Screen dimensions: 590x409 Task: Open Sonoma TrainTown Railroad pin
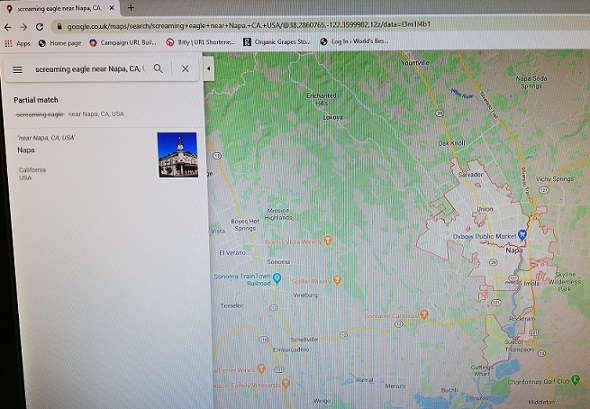tap(277, 278)
